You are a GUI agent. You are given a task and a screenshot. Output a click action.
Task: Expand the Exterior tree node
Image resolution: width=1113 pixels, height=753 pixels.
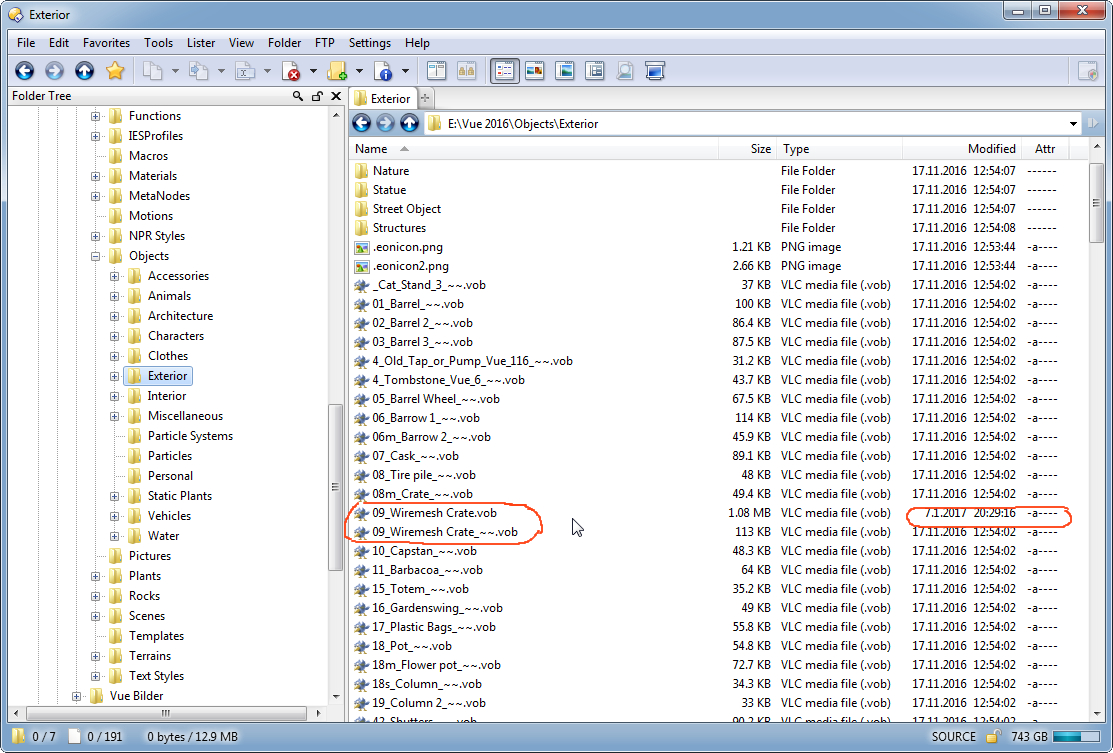114,376
